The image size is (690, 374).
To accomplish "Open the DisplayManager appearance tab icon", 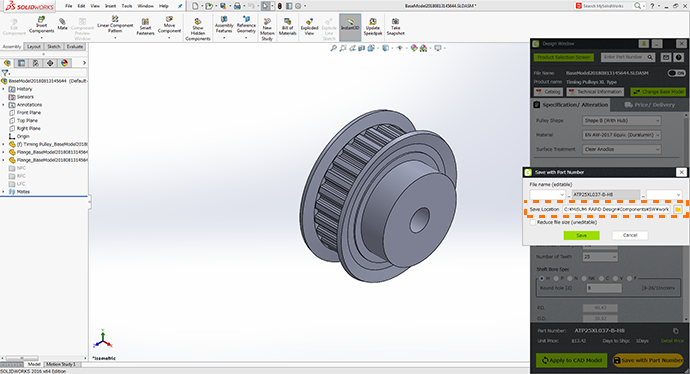I will tap(64, 63).
